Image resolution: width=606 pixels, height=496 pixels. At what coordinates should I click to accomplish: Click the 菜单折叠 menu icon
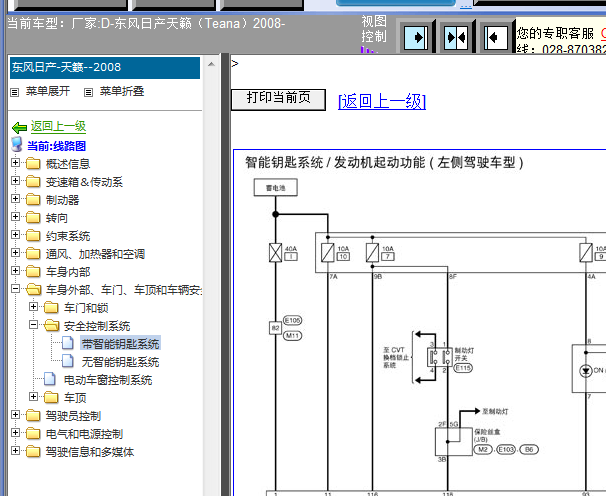point(89,92)
